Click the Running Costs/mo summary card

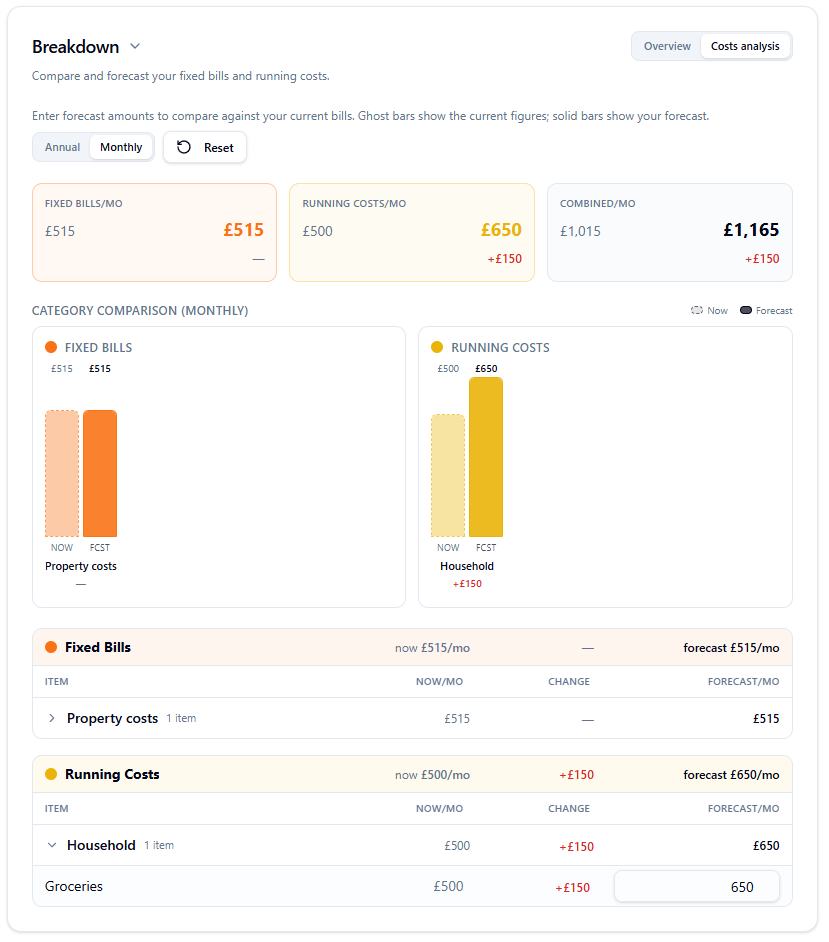[x=412, y=232]
